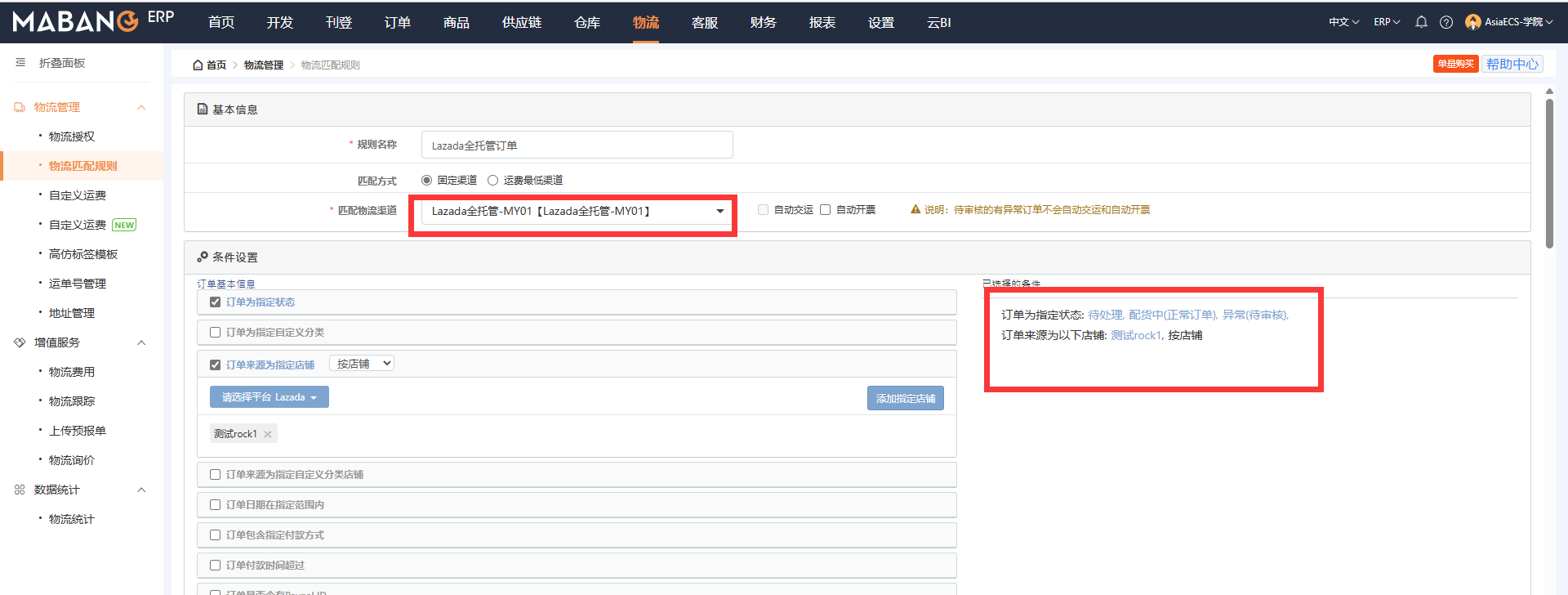
Task: Open the 仓库 top menu
Action: pyautogui.click(x=587, y=22)
